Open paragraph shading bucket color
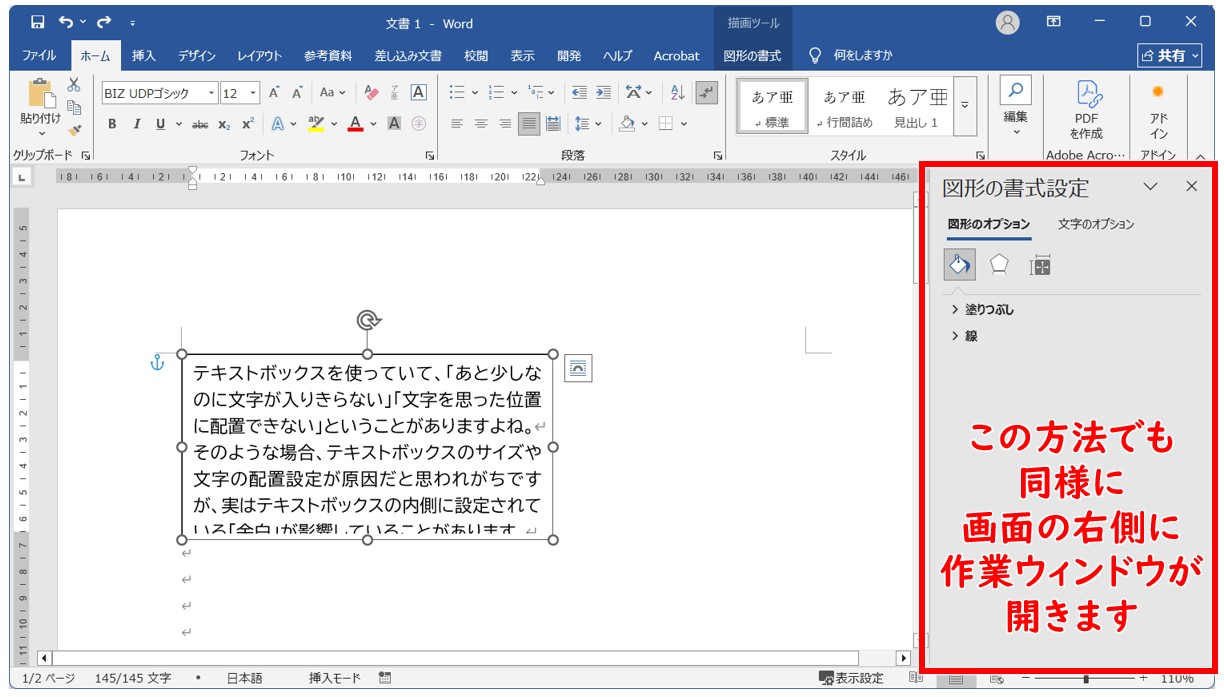 tap(627, 124)
